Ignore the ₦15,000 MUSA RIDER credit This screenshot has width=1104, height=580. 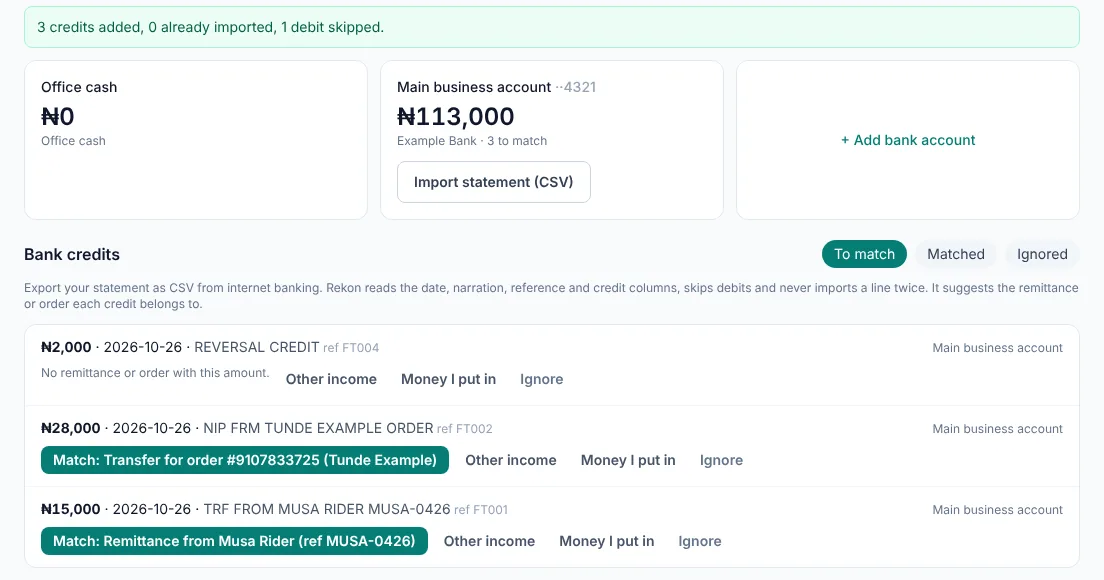point(700,541)
